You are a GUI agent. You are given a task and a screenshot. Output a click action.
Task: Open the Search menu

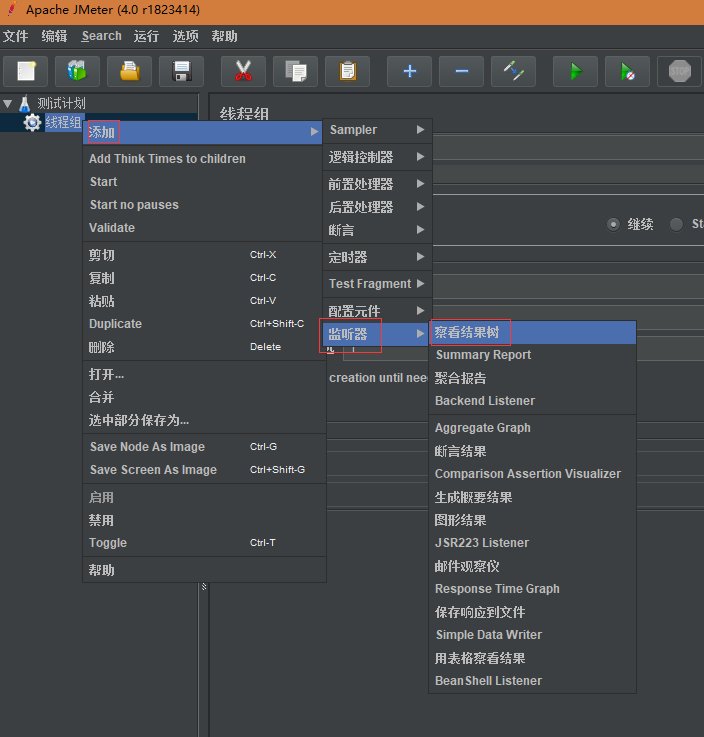[102, 36]
